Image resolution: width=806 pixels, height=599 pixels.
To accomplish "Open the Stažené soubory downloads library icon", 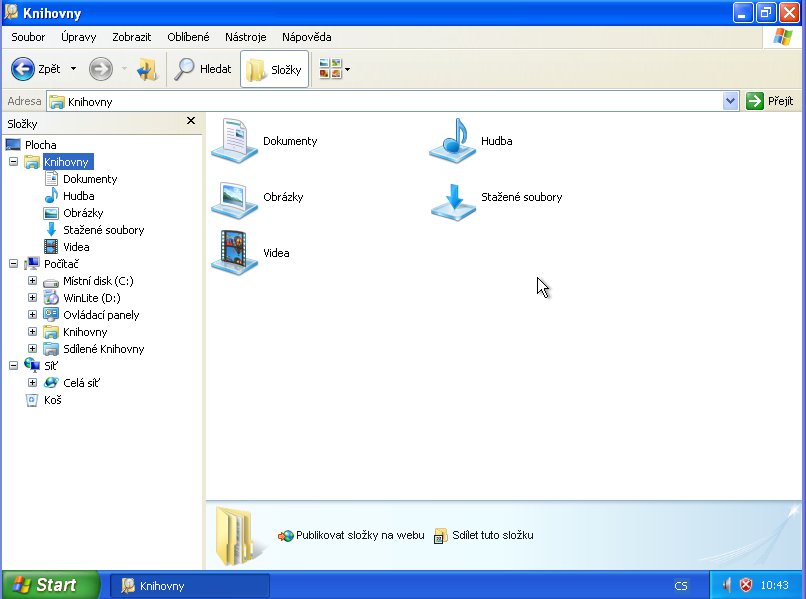I will [453, 202].
